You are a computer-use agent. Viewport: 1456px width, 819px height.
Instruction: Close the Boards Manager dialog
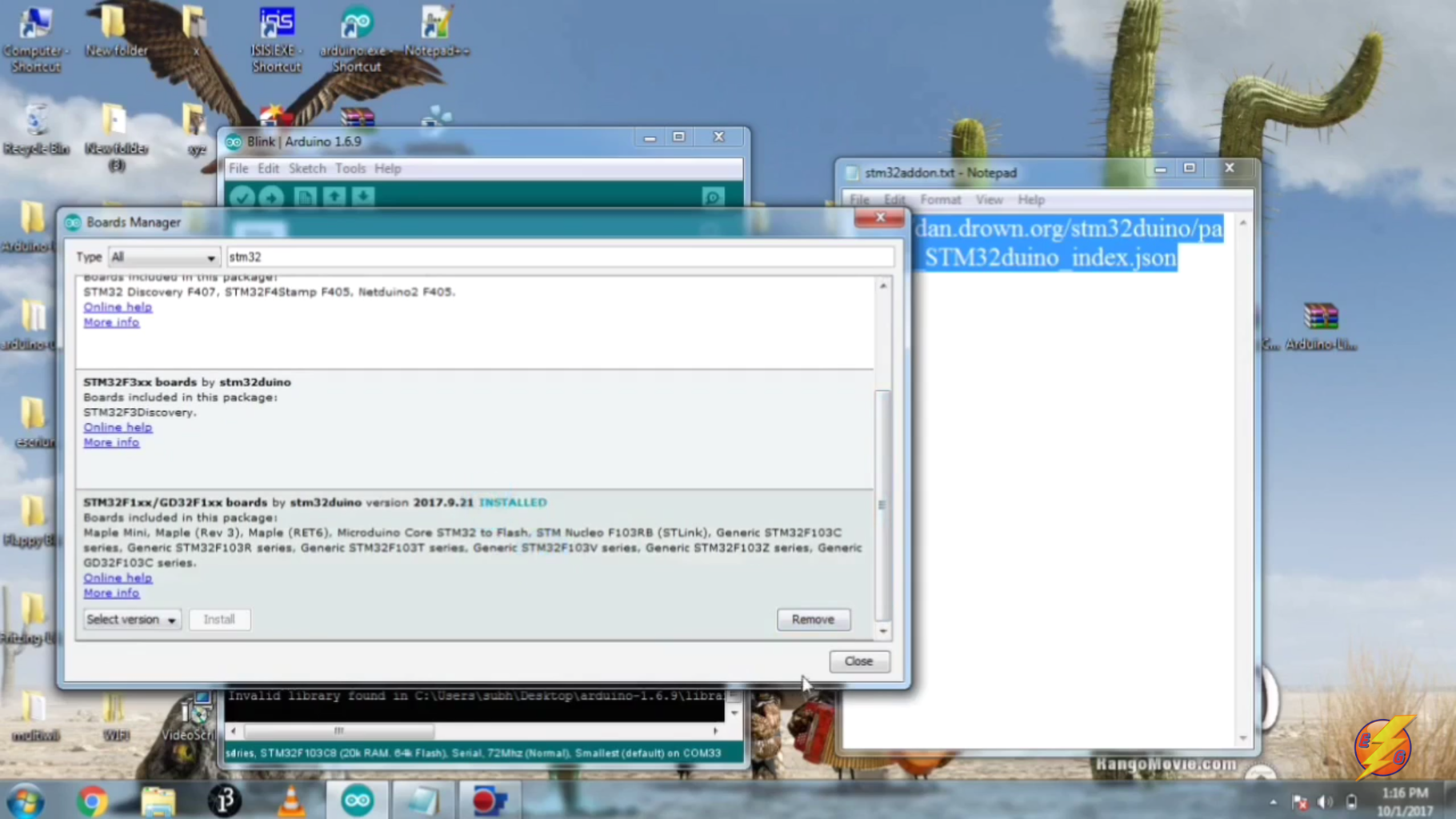coord(858,661)
